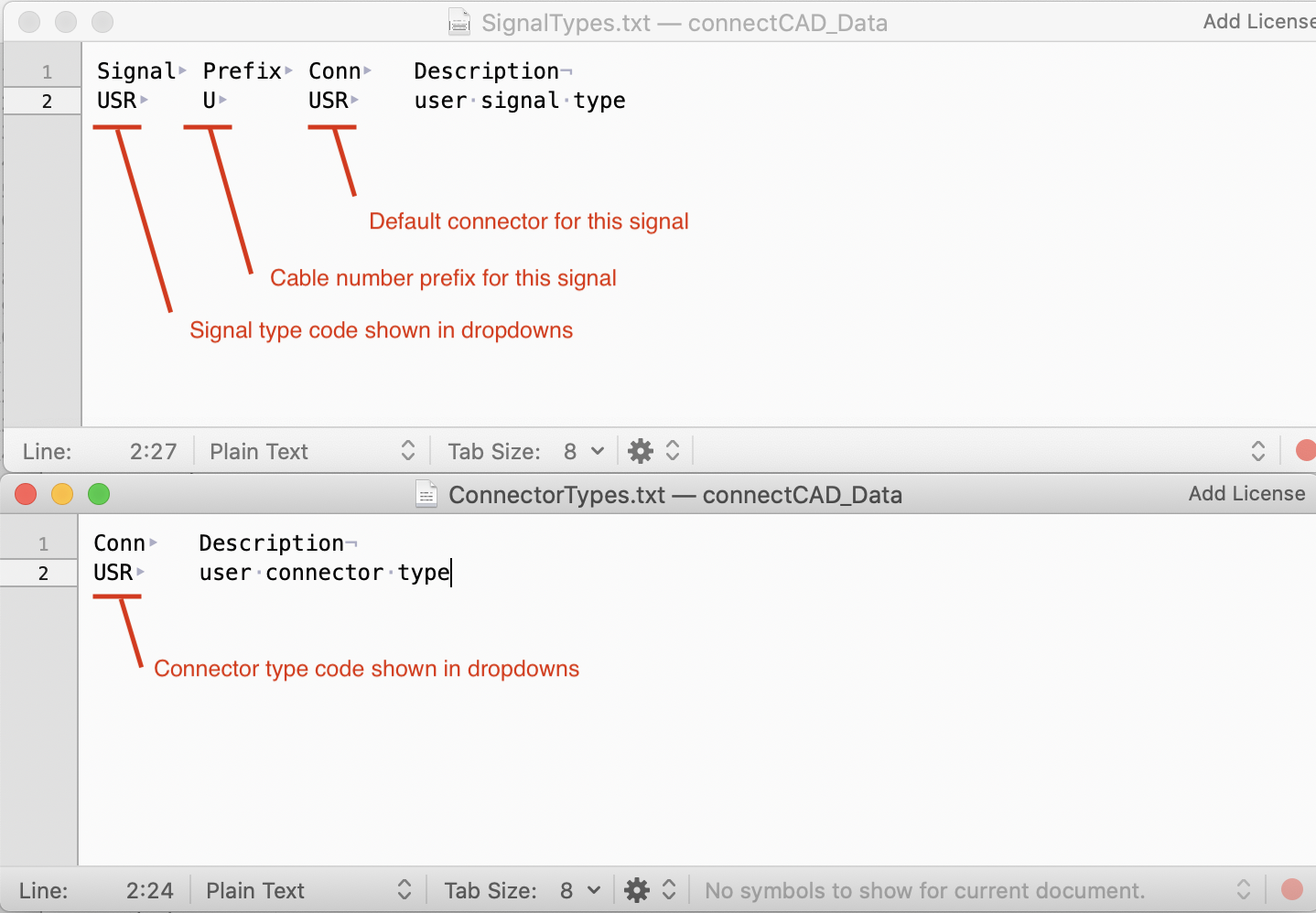Click line number 2 in ConnectorTypes gutter
Image resolution: width=1316 pixels, height=913 pixels.
pyautogui.click(x=43, y=574)
